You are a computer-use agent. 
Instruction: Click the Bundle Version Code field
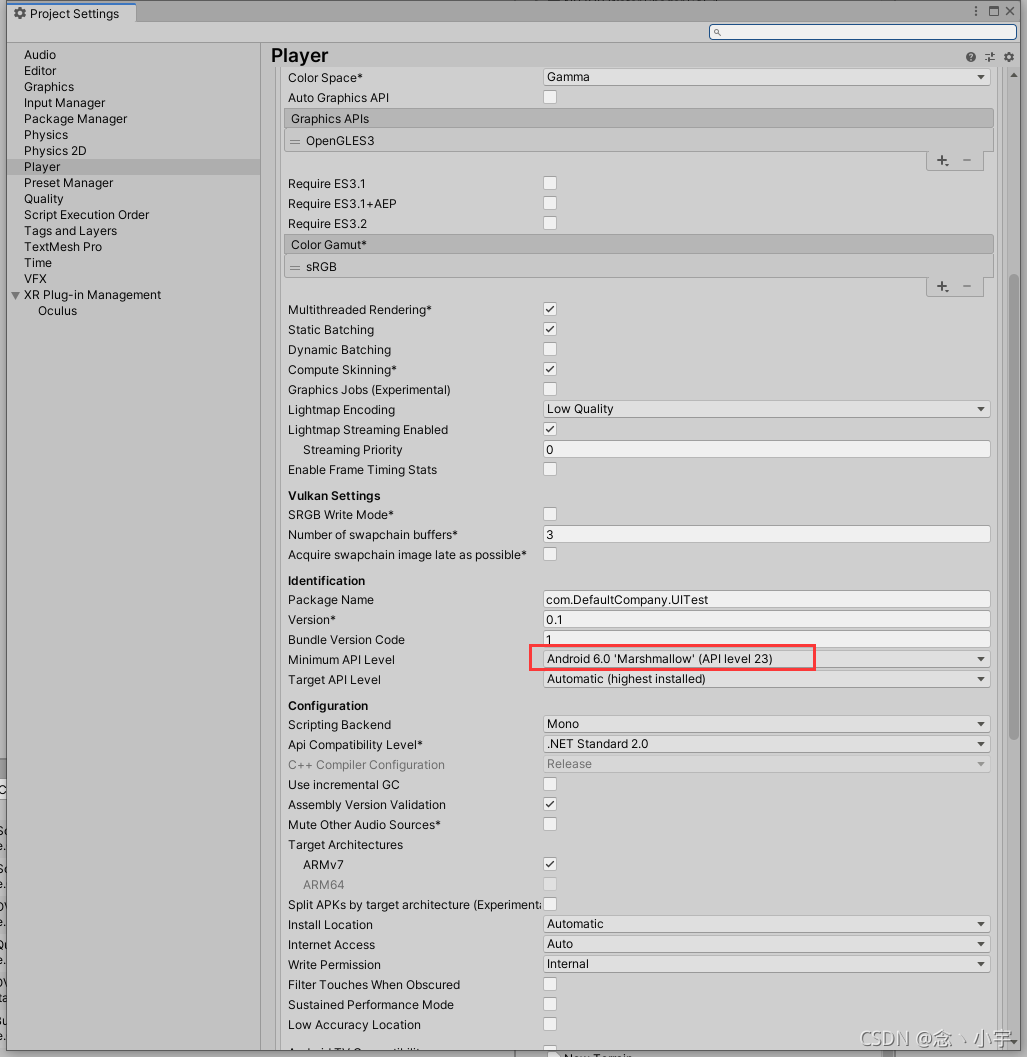point(767,639)
